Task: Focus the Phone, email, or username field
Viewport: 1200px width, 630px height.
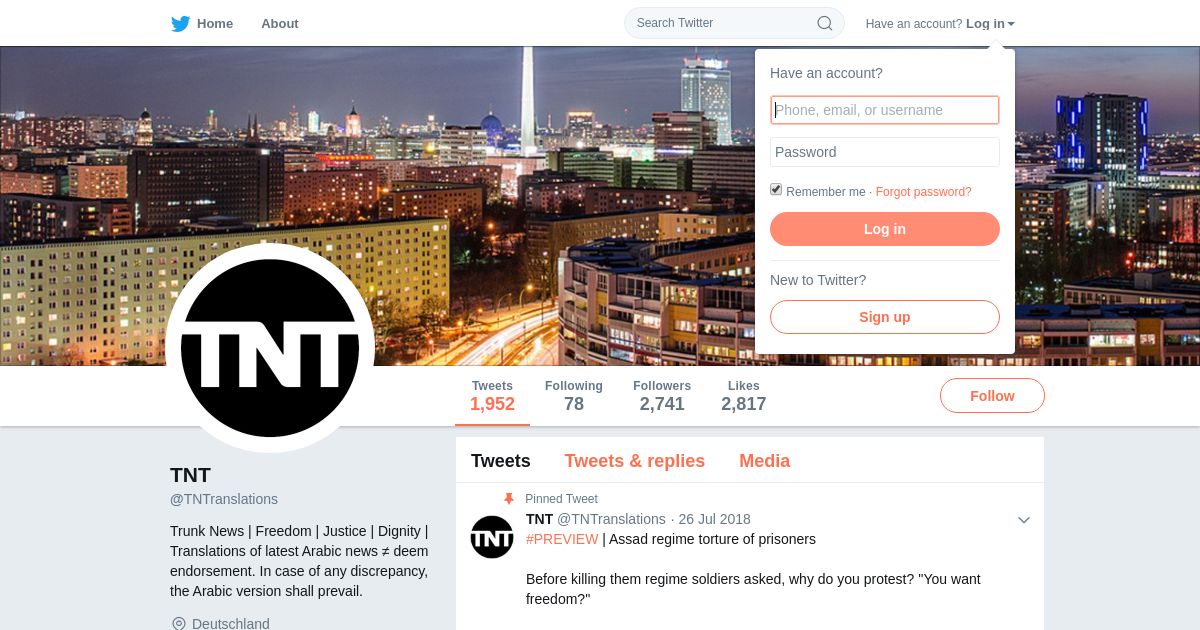Action: point(885,110)
